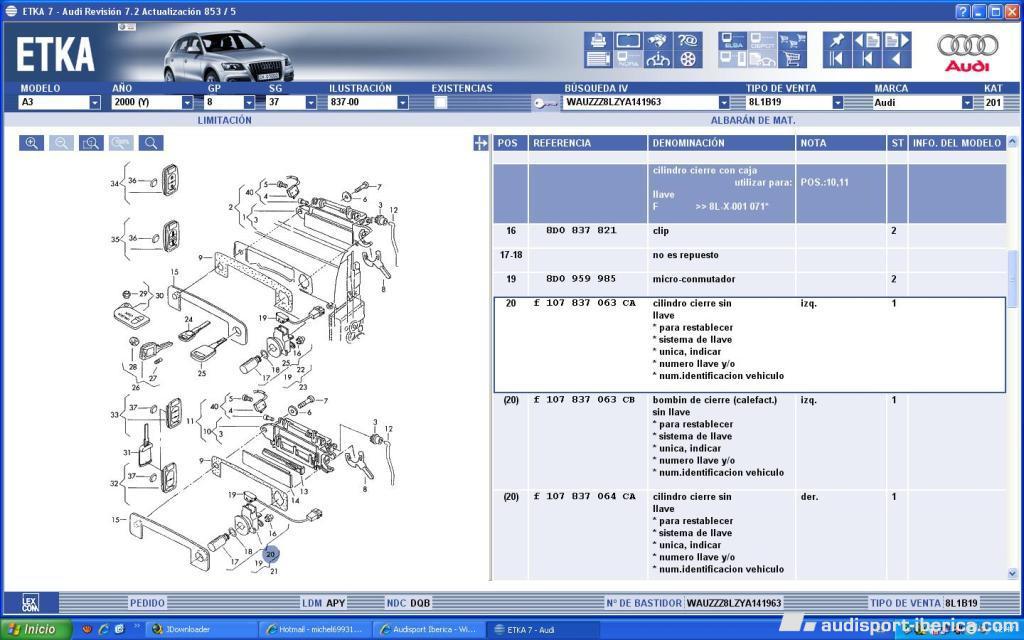Click the parts list scroll down arrow
The width and height of the screenshot is (1024, 640).
(1012, 573)
